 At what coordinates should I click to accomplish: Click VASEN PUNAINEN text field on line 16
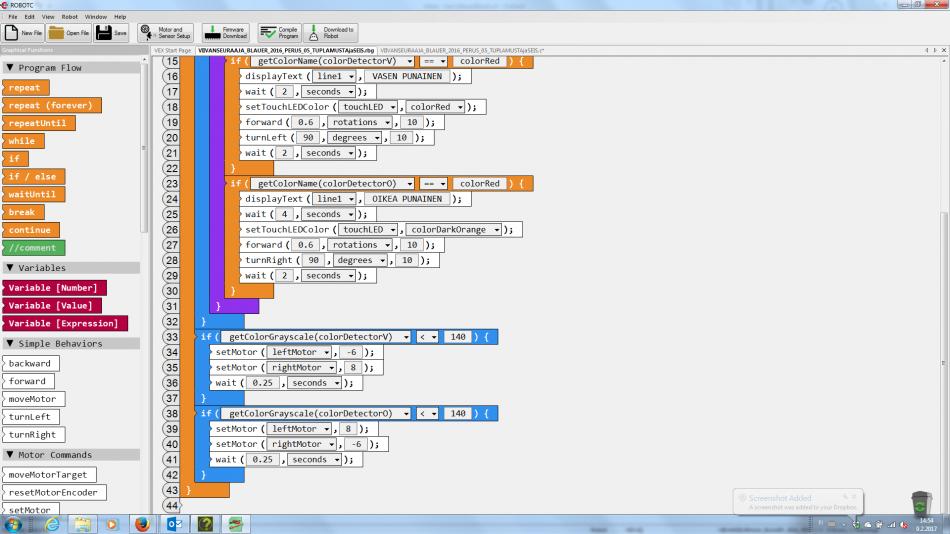tap(407, 76)
